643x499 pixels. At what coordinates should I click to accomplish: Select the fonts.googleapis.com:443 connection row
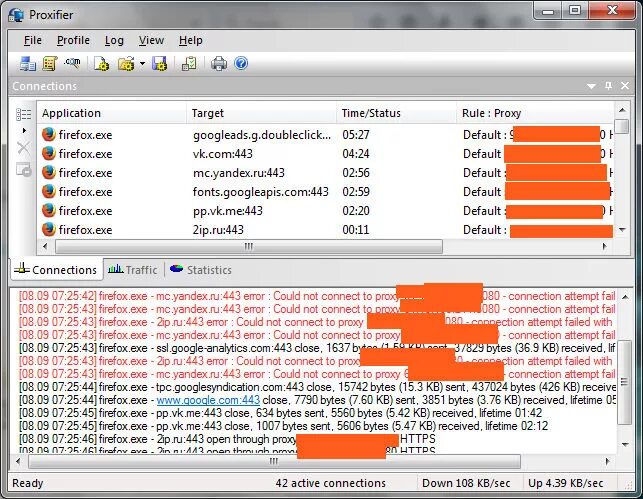coord(326,191)
